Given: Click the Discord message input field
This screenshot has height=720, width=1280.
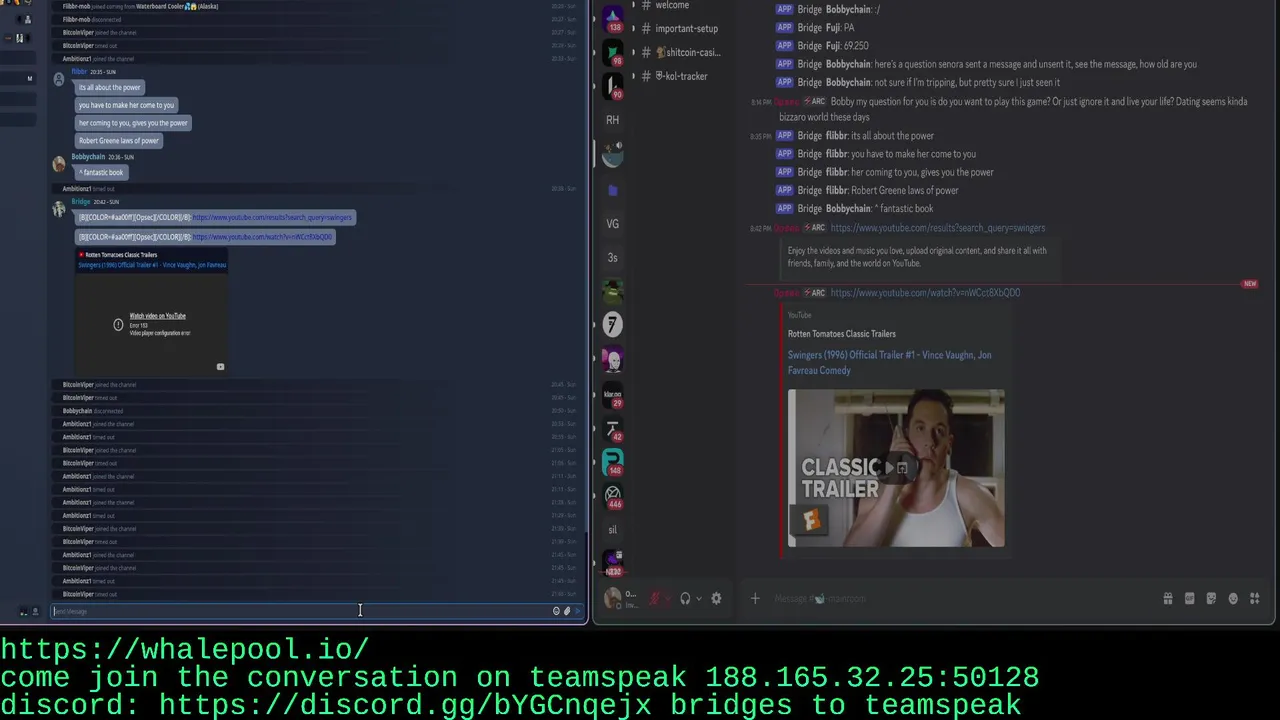Looking at the screenshot, I should 960,599.
